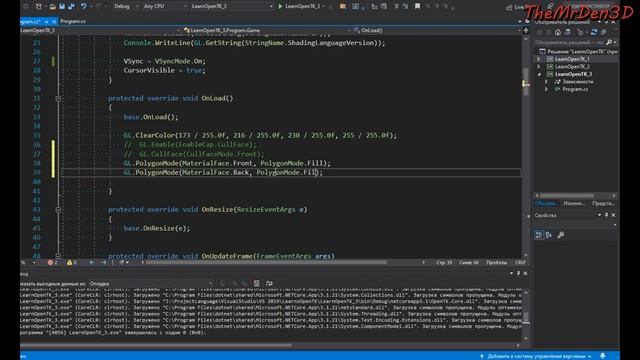Place cursor on the GL.ClearColor line
640x360 pixels.
[260, 135]
